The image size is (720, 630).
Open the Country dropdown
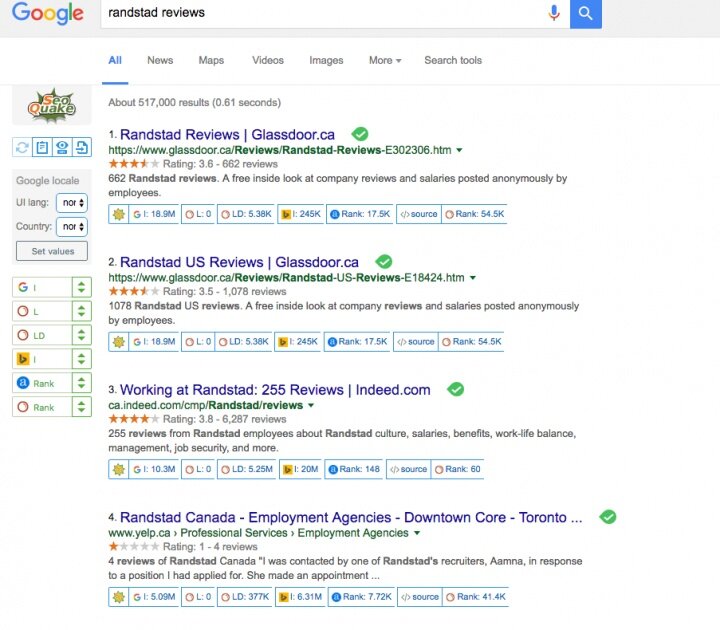point(72,226)
